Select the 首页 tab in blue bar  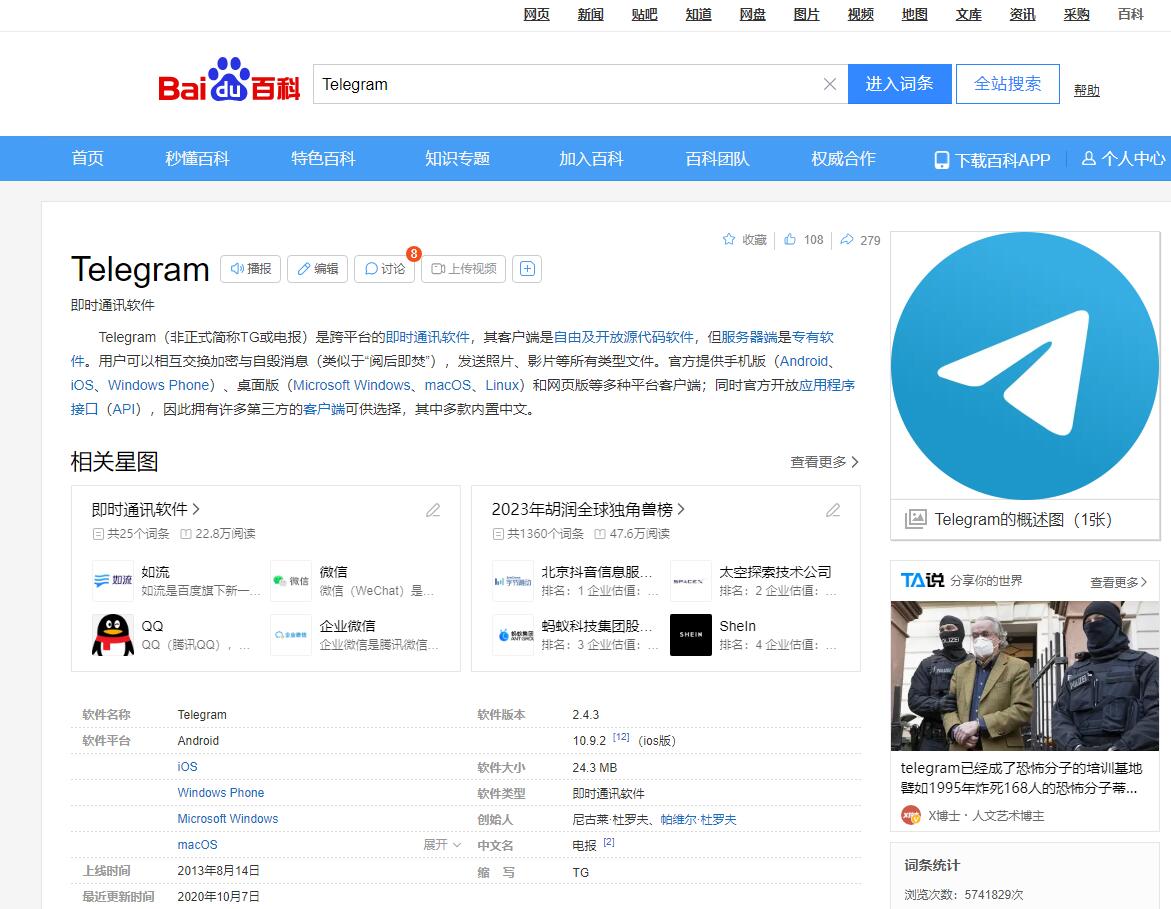[87, 158]
